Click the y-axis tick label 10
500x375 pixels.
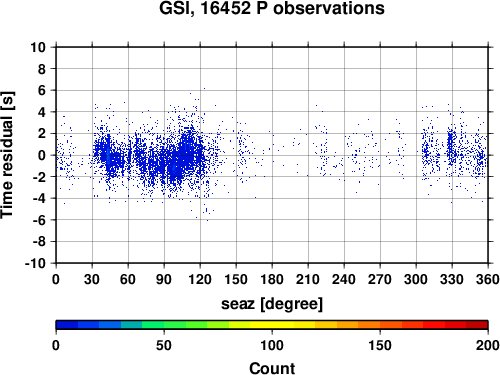(x=38, y=47)
